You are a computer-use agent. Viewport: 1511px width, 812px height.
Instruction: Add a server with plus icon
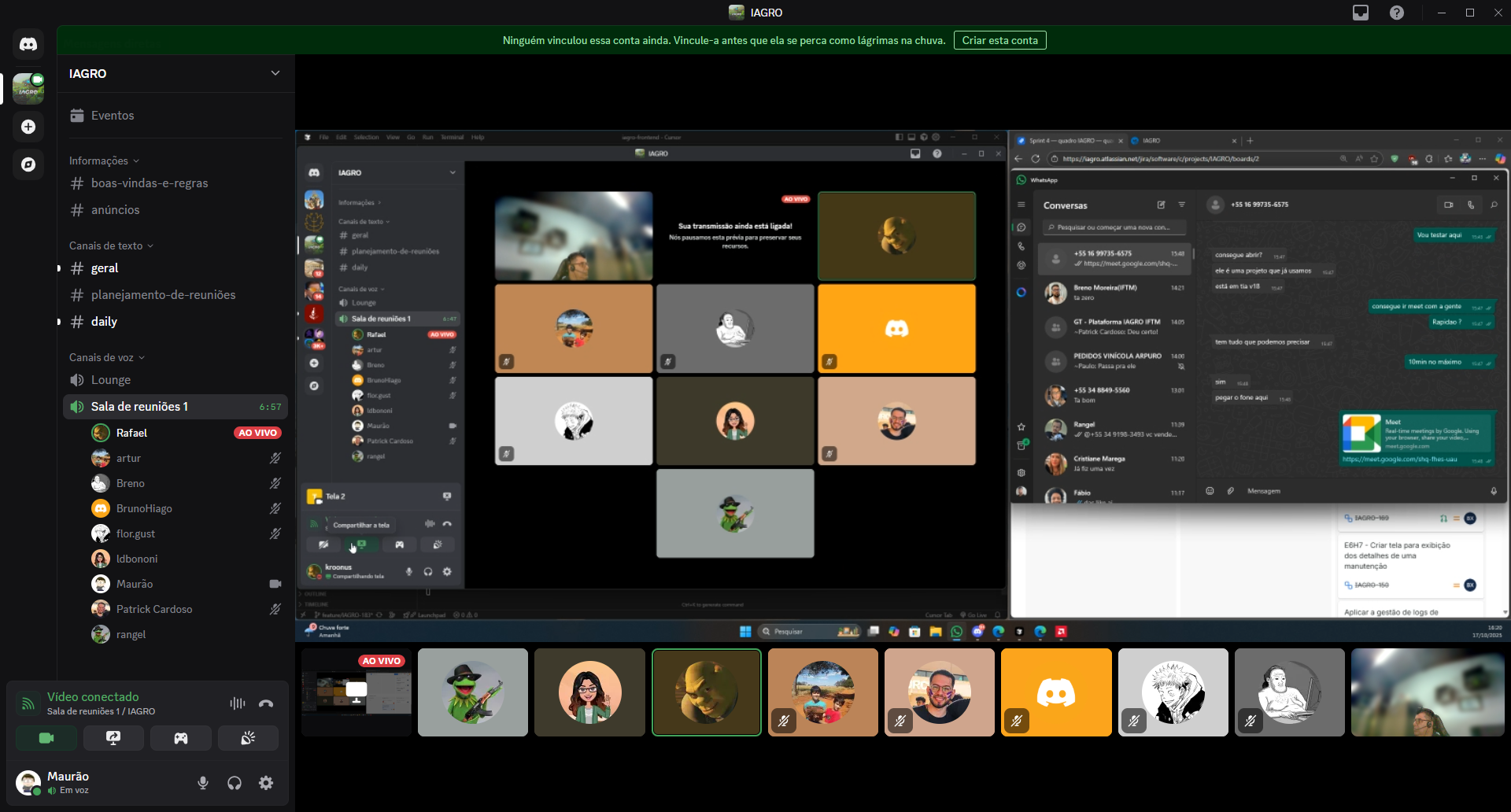[x=28, y=127]
